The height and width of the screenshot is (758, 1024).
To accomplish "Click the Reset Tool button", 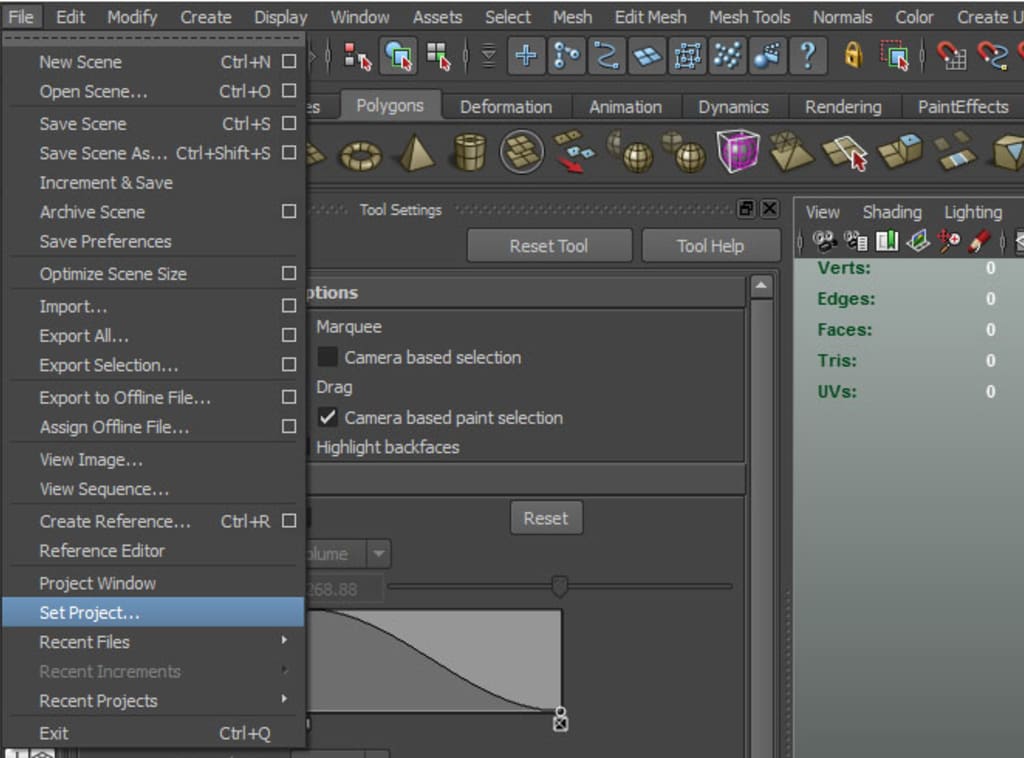I will pos(549,245).
